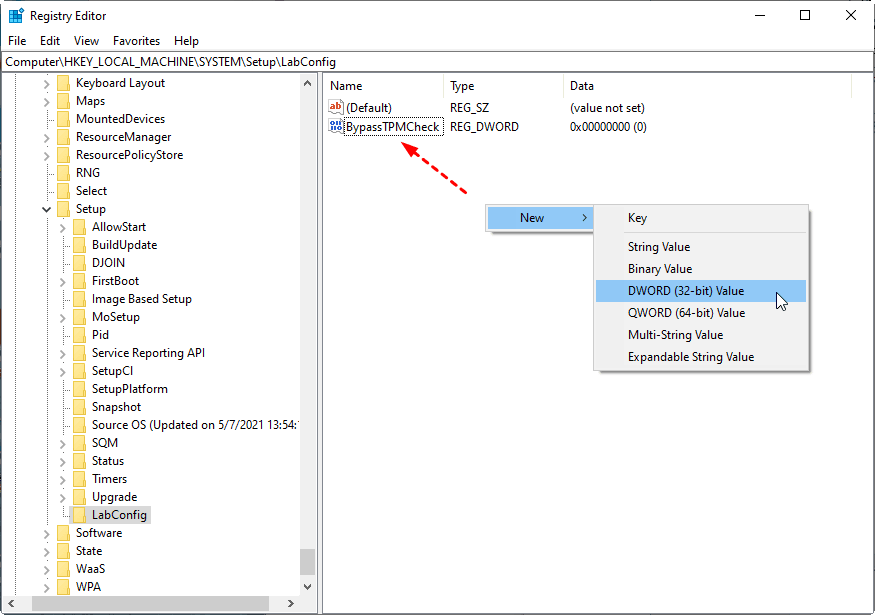The image size is (875, 615).
Task: Click the Software folder icon
Action: pos(64,533)
